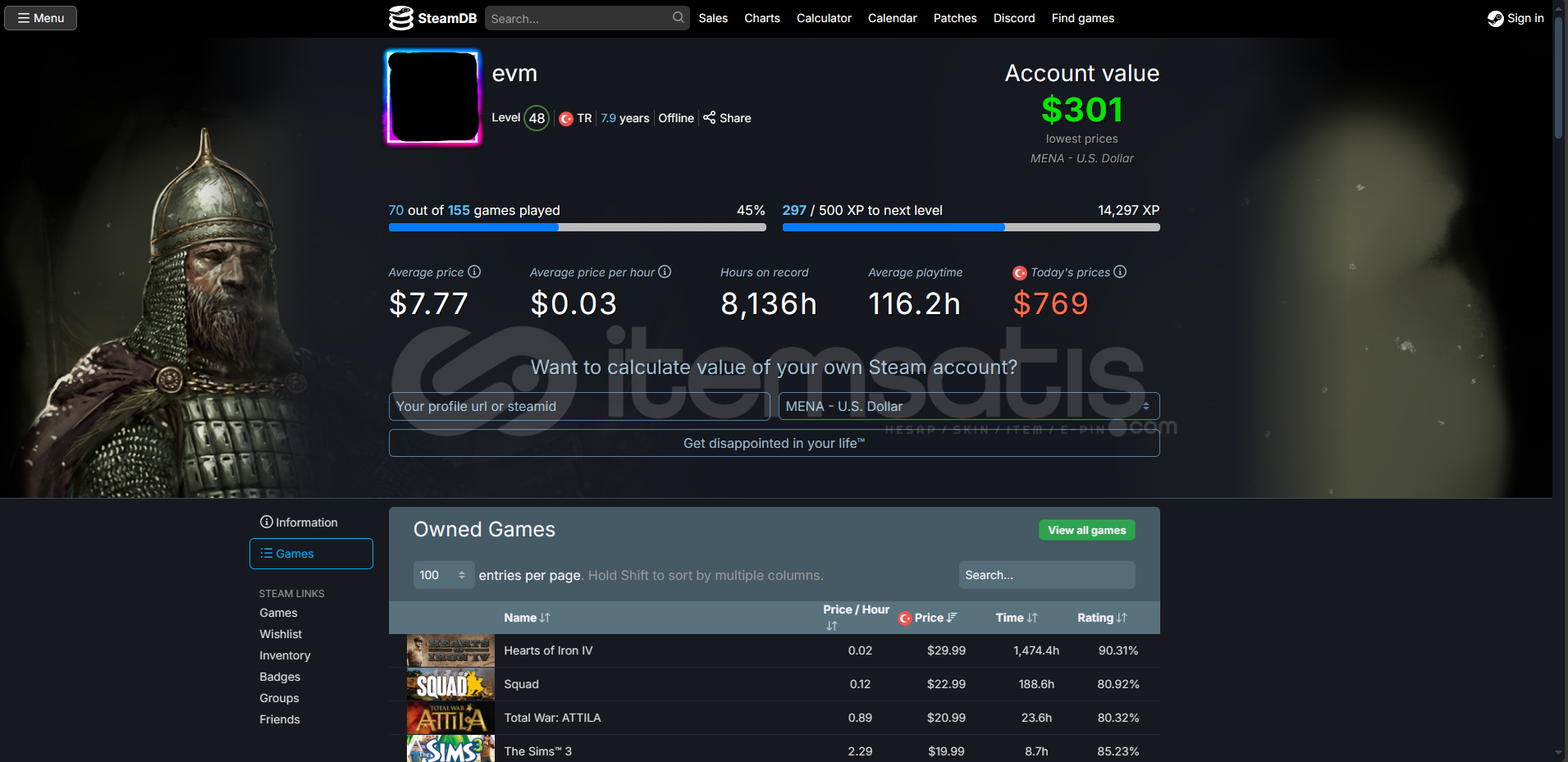The height and width of the screenshot is (762, 1568).
Task: Focus the profile url or steamid field
Action: [579, 406]
